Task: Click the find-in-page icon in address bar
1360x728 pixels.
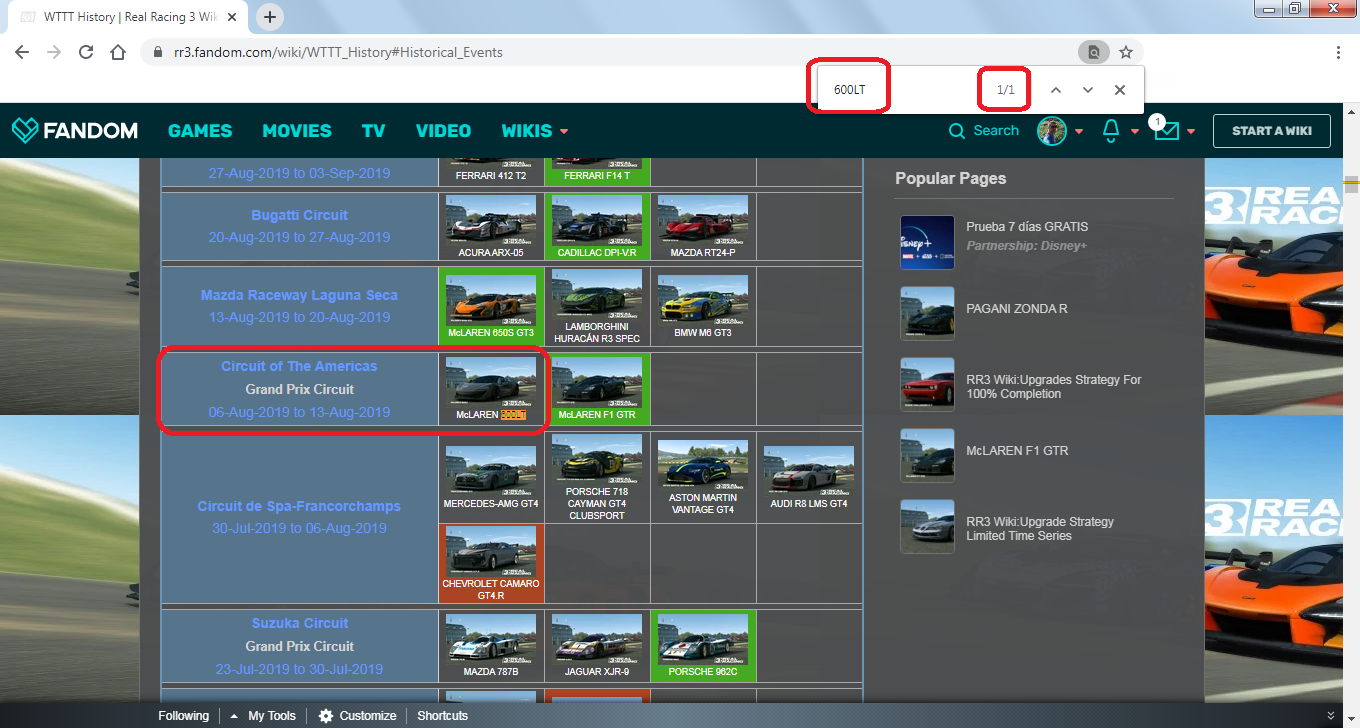Action: [x=1093, y=52]
